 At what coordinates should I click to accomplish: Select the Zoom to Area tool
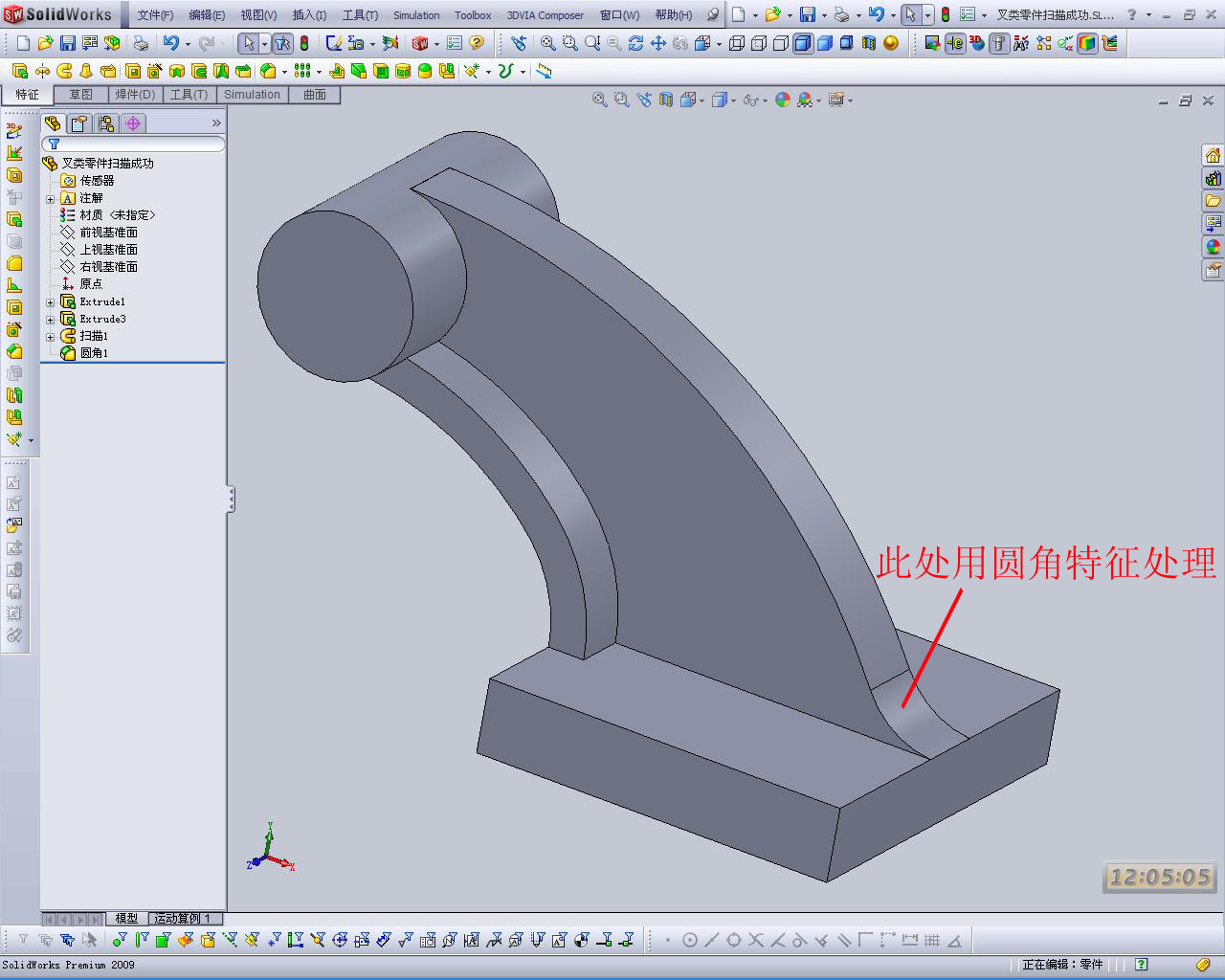(569, 43)
